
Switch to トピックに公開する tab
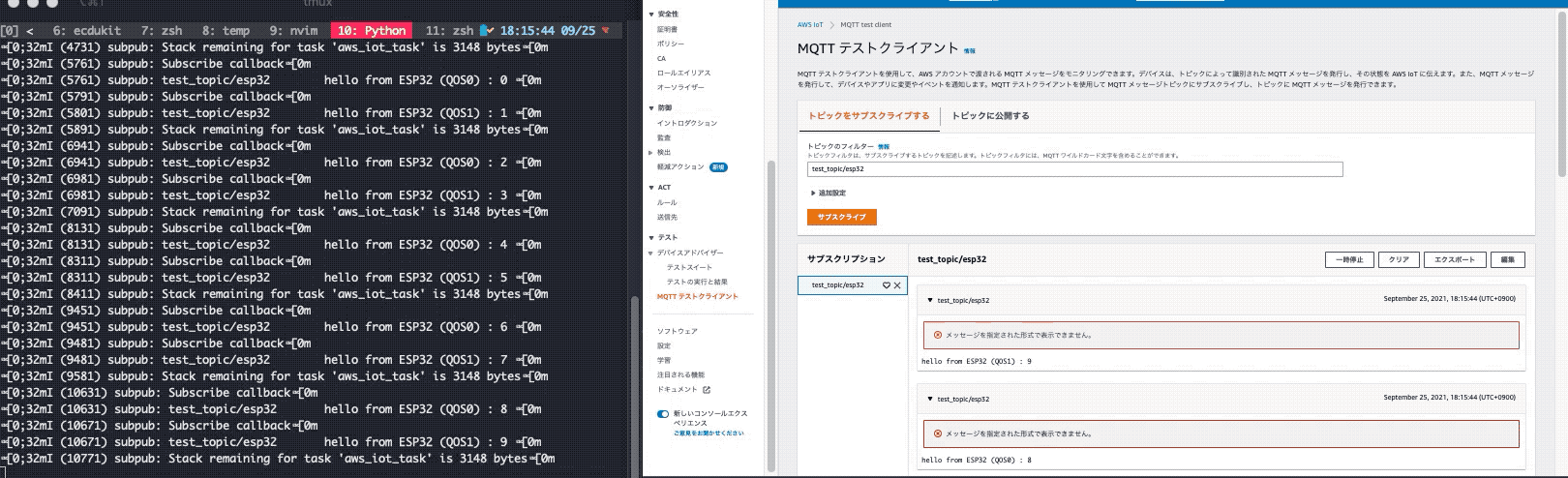(x=990, y=116)
